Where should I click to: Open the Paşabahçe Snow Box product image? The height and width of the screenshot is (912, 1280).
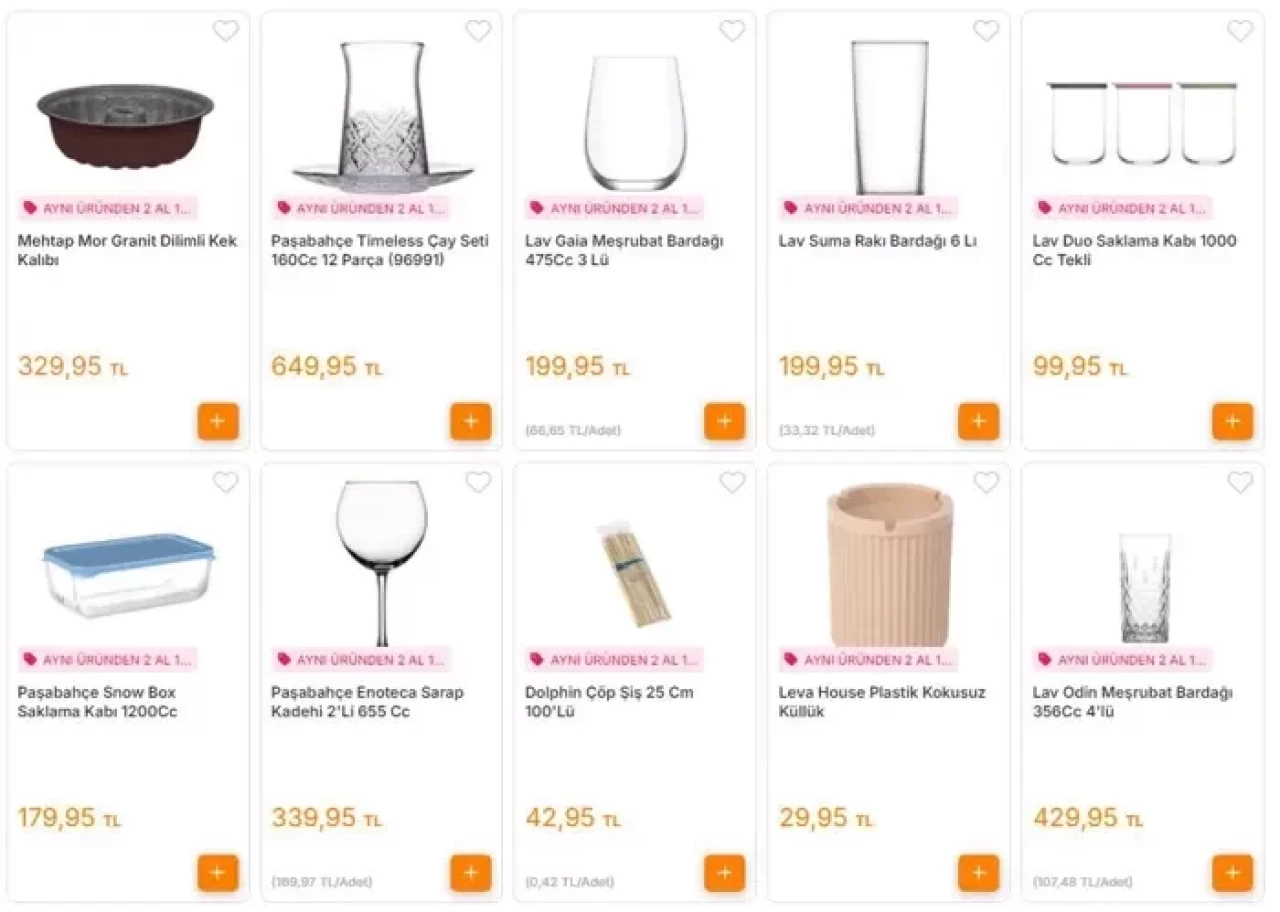[x=128, y=574]
